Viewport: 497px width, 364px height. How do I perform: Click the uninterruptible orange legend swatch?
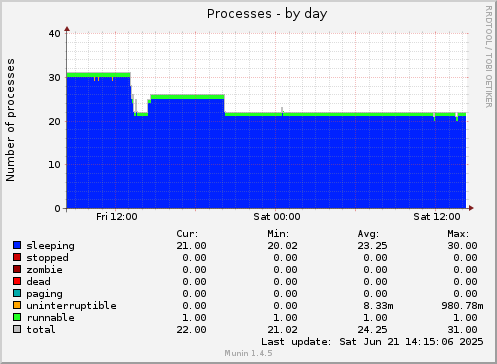pos(17,305)
